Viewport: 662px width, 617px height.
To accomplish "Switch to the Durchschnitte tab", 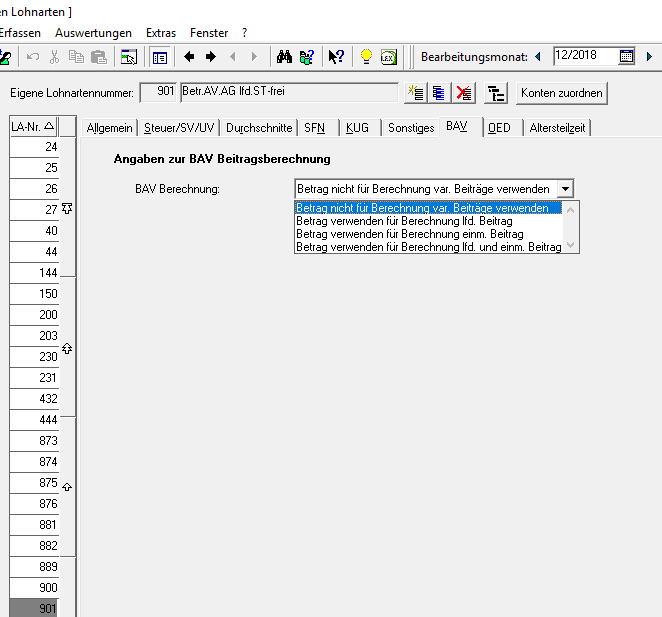I will 259,128.
